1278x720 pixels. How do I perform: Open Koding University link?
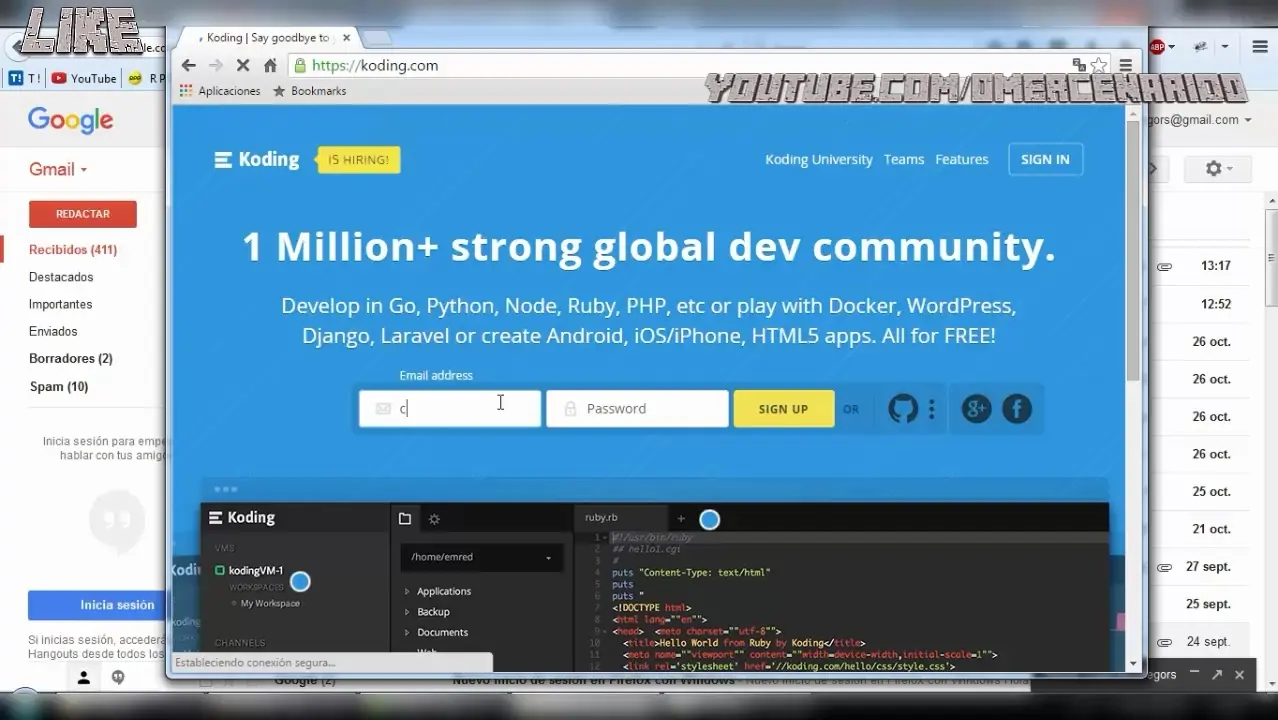819,159
